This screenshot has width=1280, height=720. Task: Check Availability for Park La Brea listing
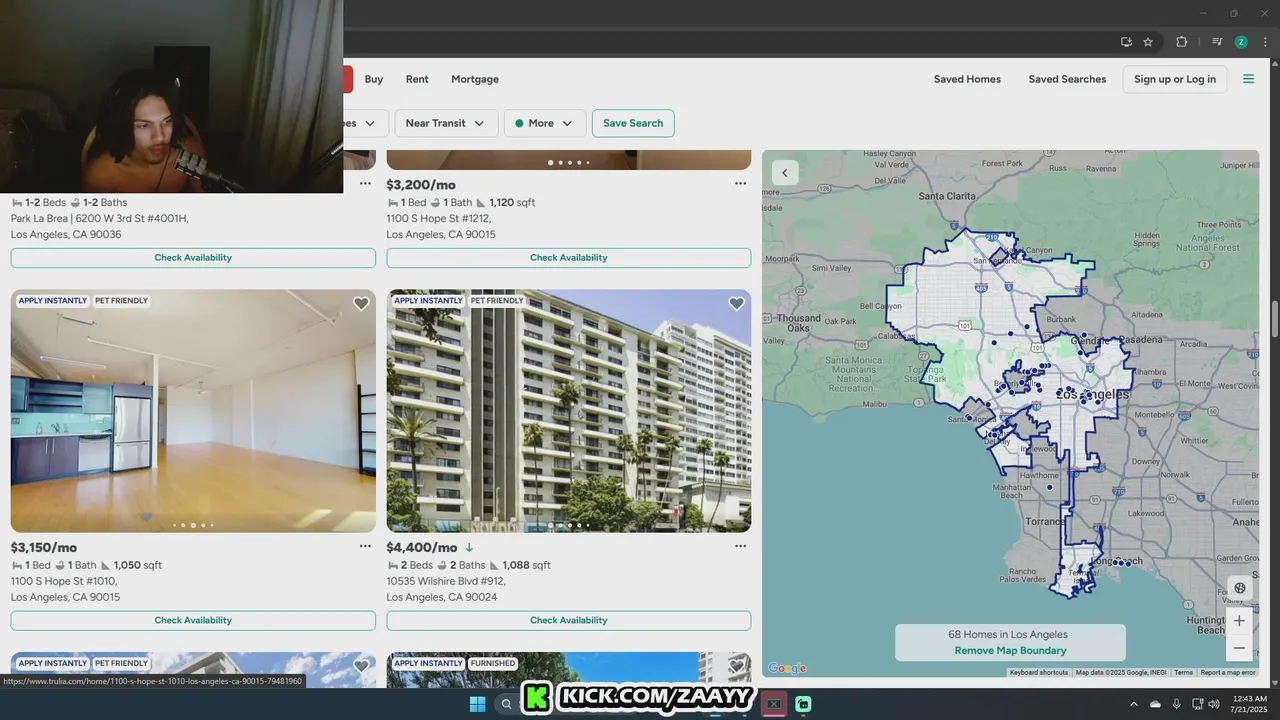193,258
